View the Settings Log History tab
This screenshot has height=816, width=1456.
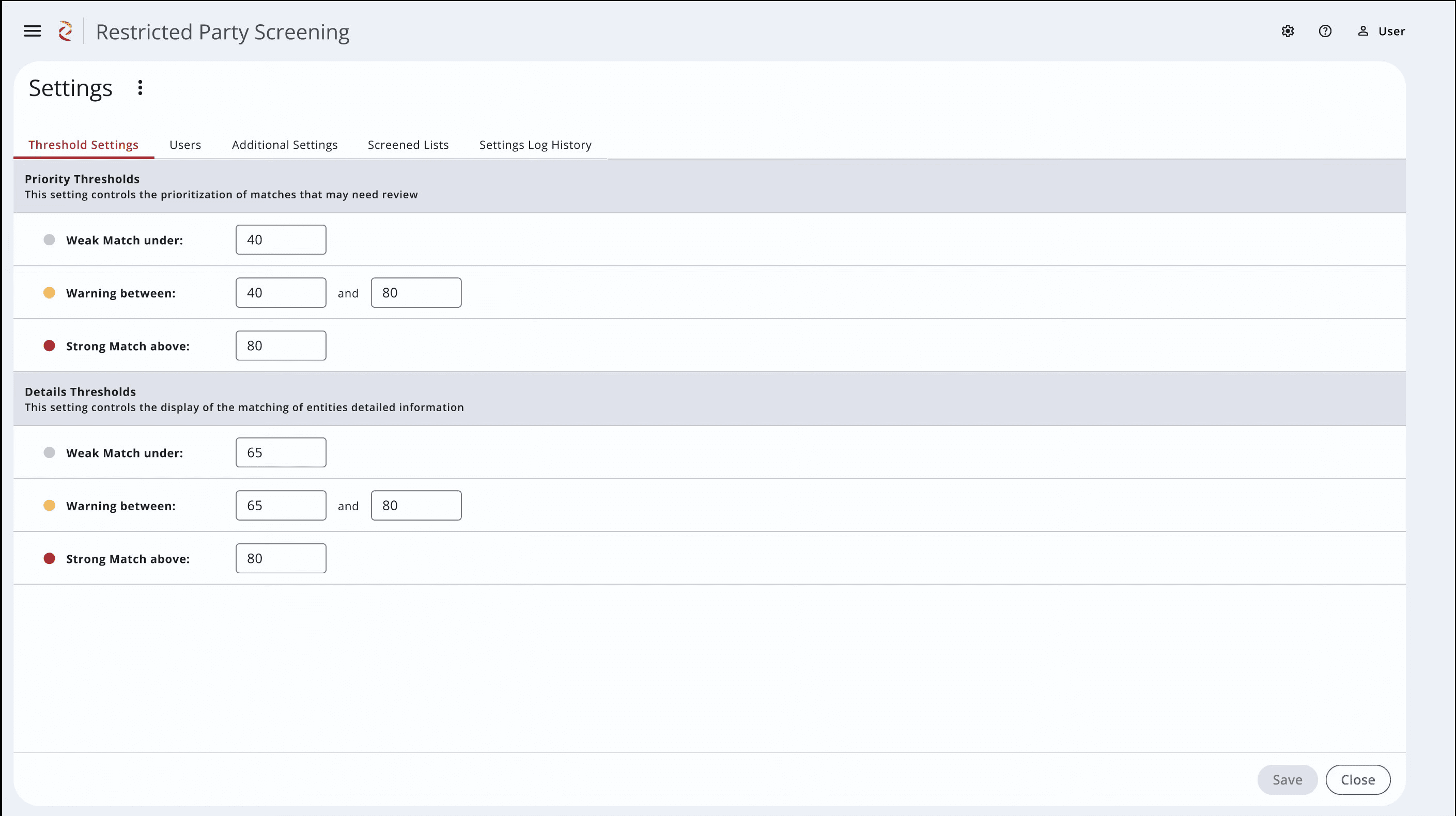(535, 145)
